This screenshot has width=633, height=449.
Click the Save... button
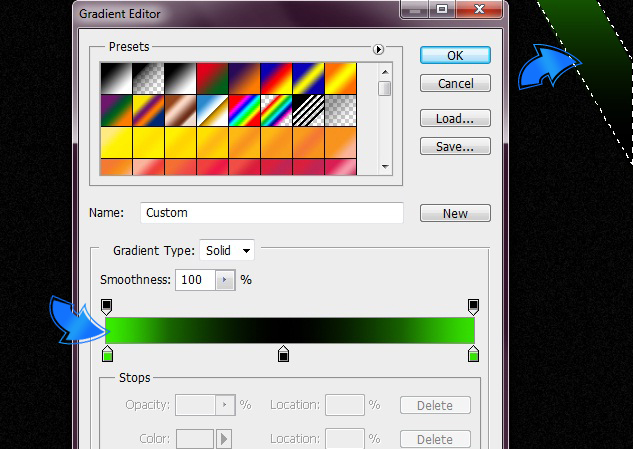point(455,147)
